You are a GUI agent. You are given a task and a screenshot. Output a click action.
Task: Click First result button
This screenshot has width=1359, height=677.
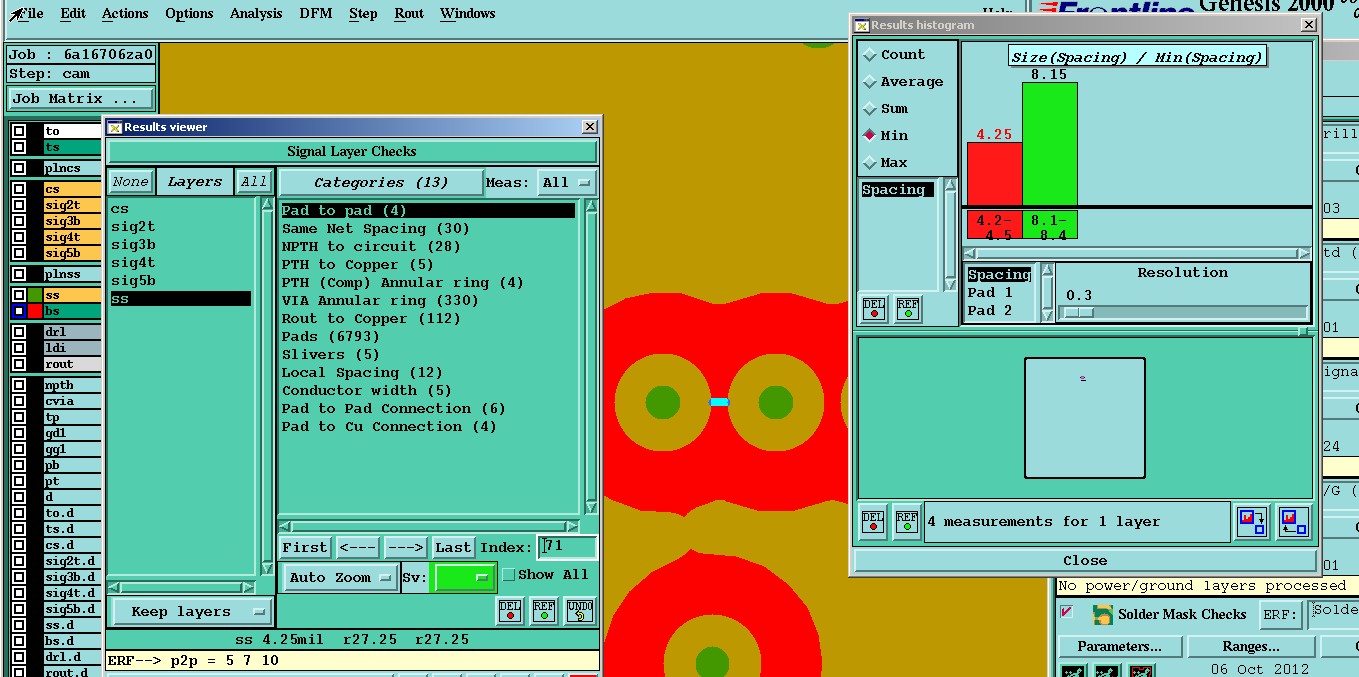pyautogui.click(x=304, y=548)
